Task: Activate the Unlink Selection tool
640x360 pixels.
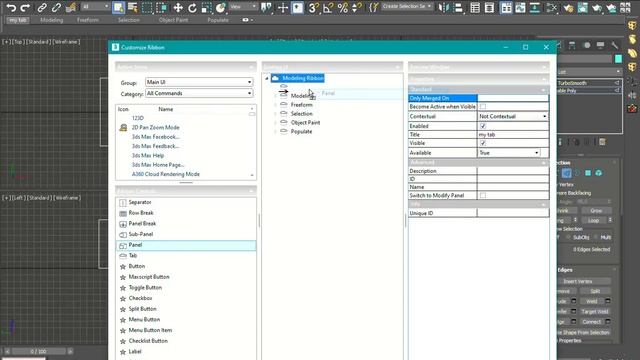Action: [56, 7]
